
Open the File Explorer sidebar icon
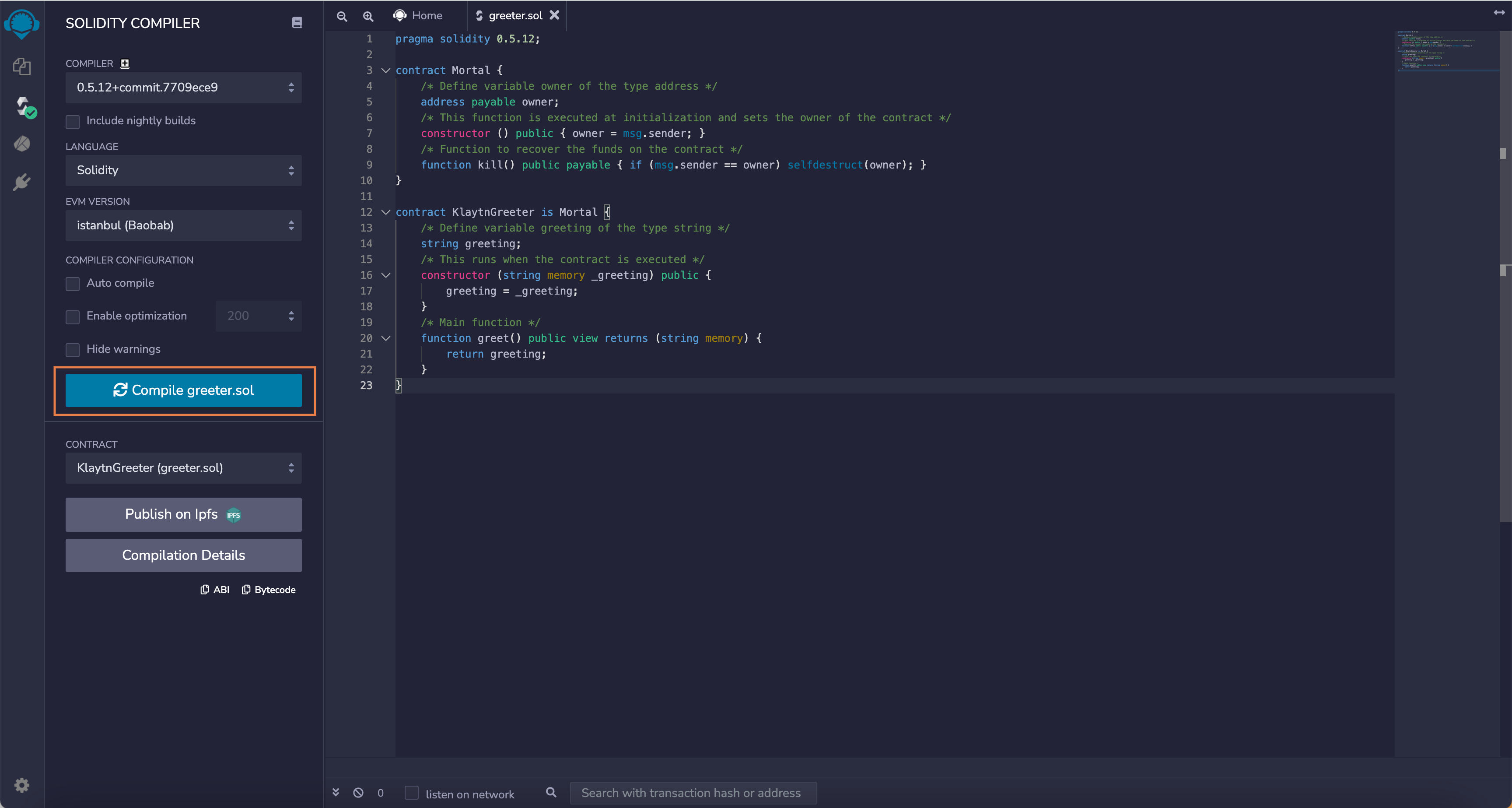tap(22, 67)
